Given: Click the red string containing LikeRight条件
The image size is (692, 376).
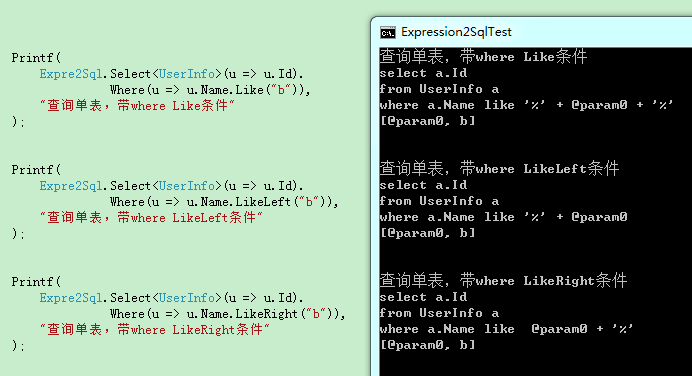Looking at the screenshot, I should coord(155,330).
